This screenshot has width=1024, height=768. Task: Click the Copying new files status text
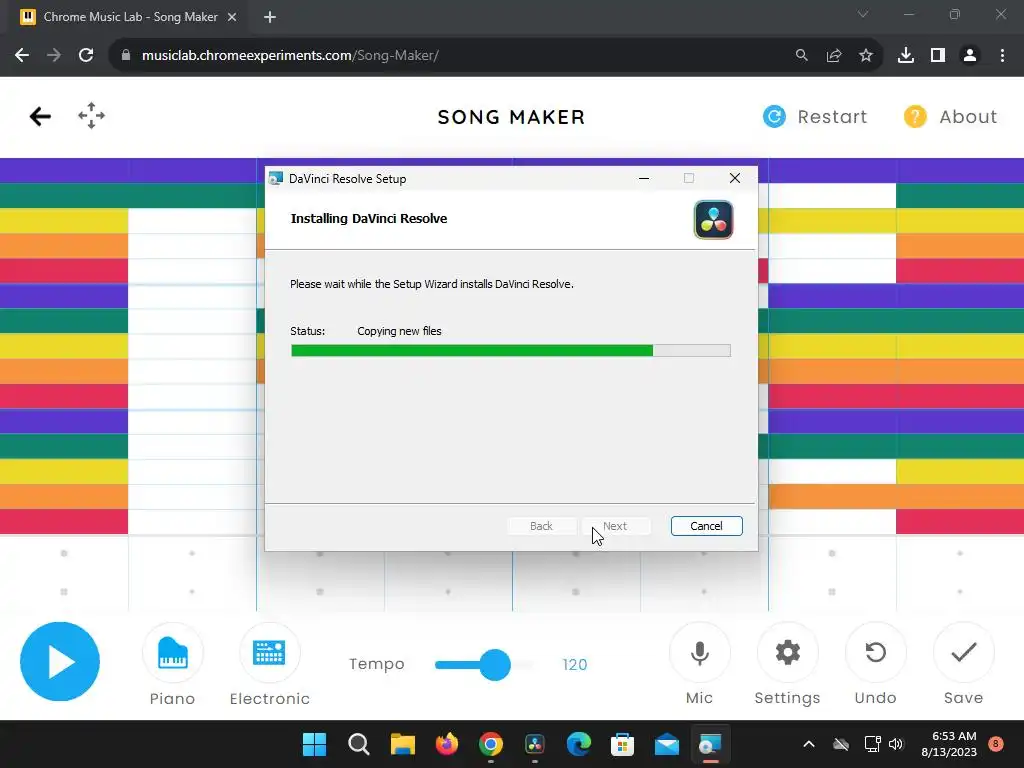click(x=399, y=331)
